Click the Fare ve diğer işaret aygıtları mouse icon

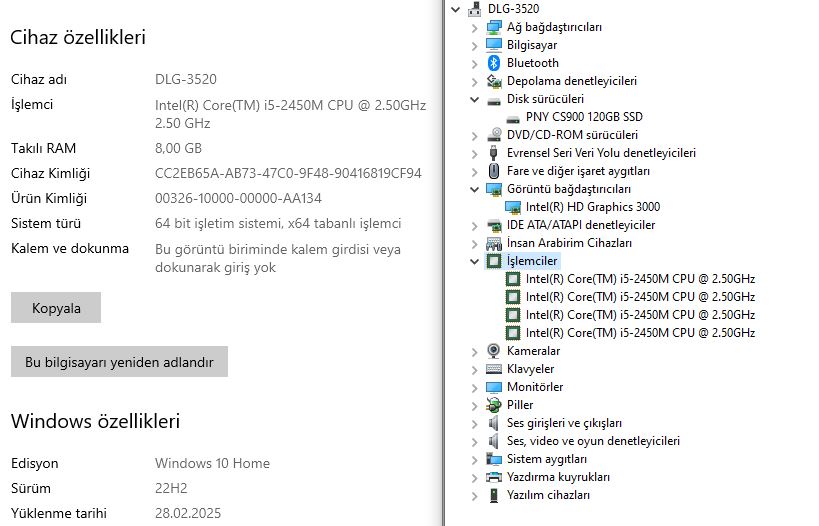pyautogui.click(x=494, y=171)
